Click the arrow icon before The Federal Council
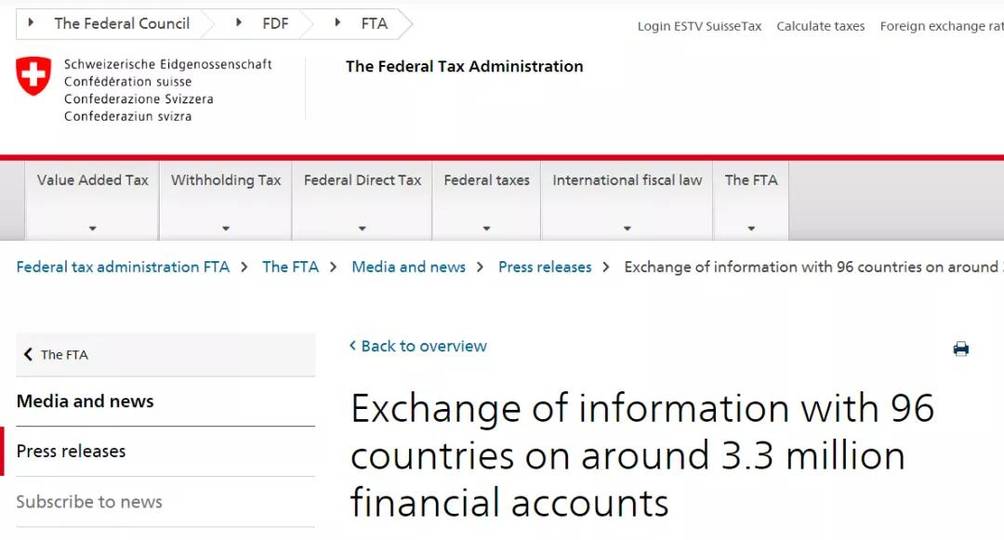The height and width of the screenshot is (540, 1004). pyautogui.click(x=30, y=23)
